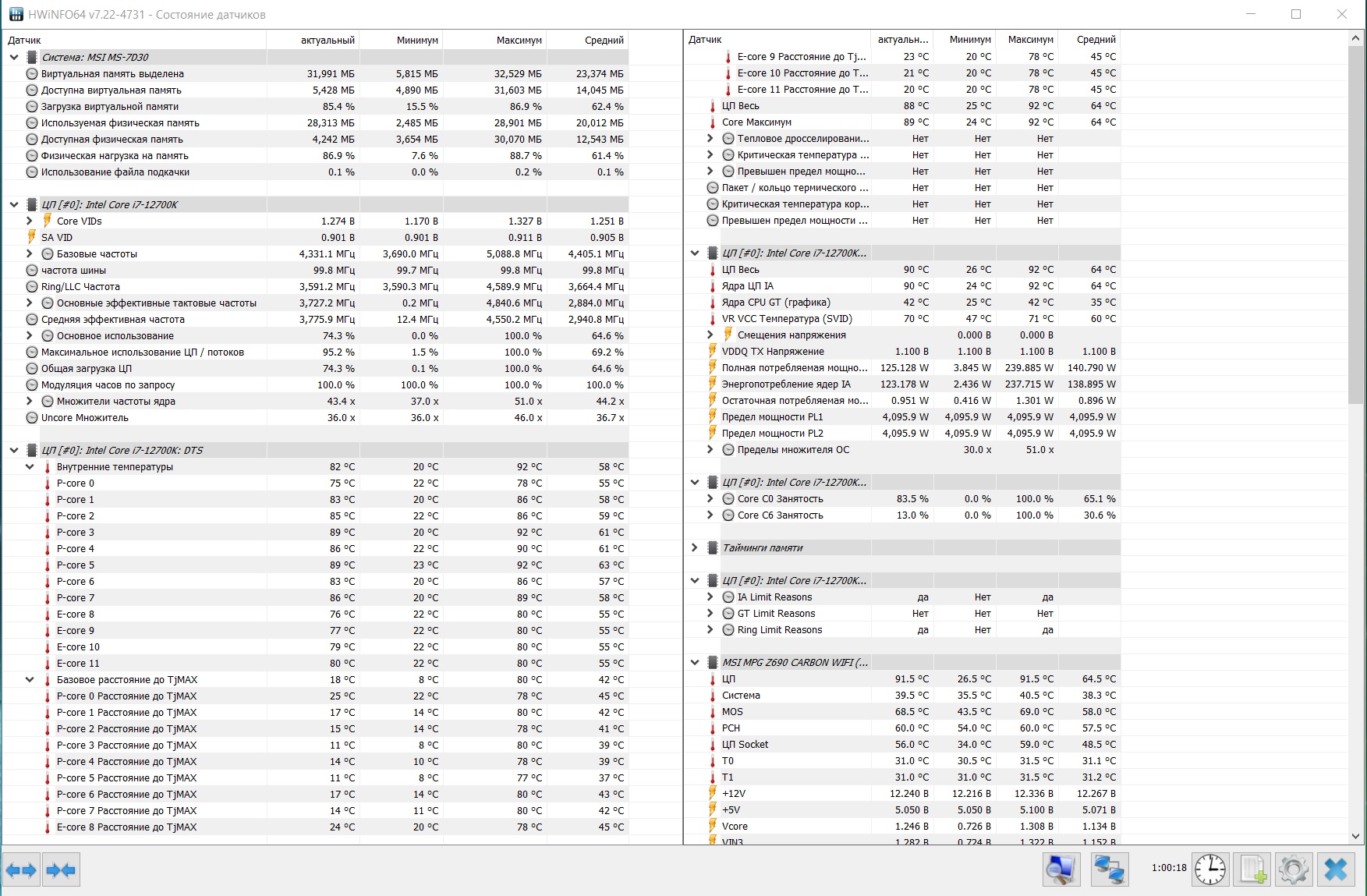Click thermometer icon beside P-core 0

click(x=47, y=483)
